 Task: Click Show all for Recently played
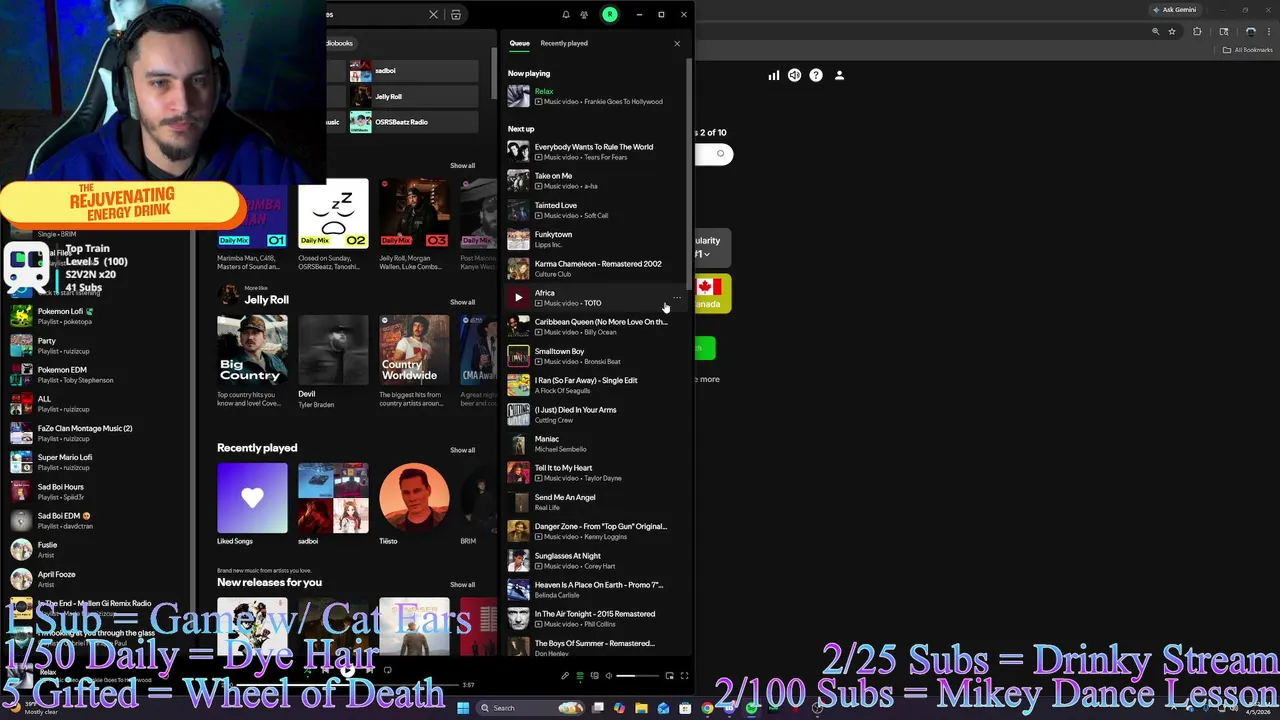(462, 450)
